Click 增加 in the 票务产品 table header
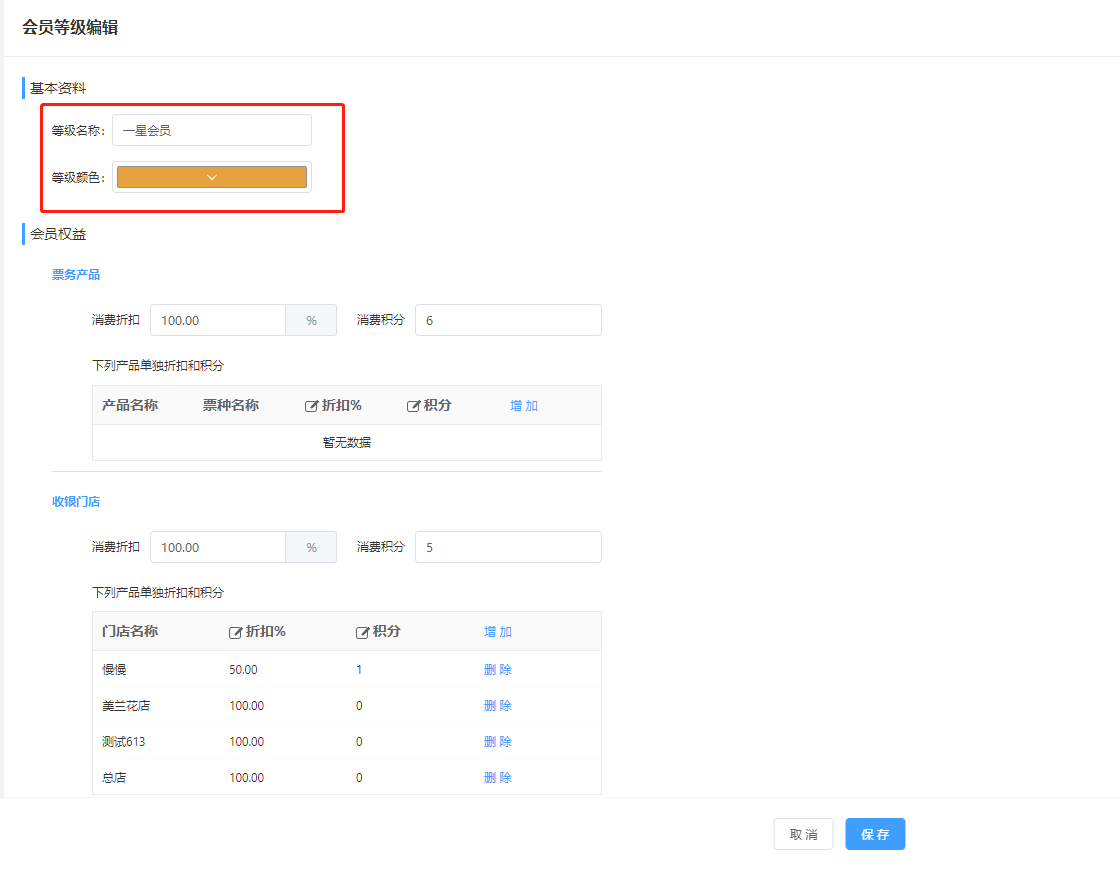The width and height of the screenshot is (1120, 870). (x=524, y=406)
